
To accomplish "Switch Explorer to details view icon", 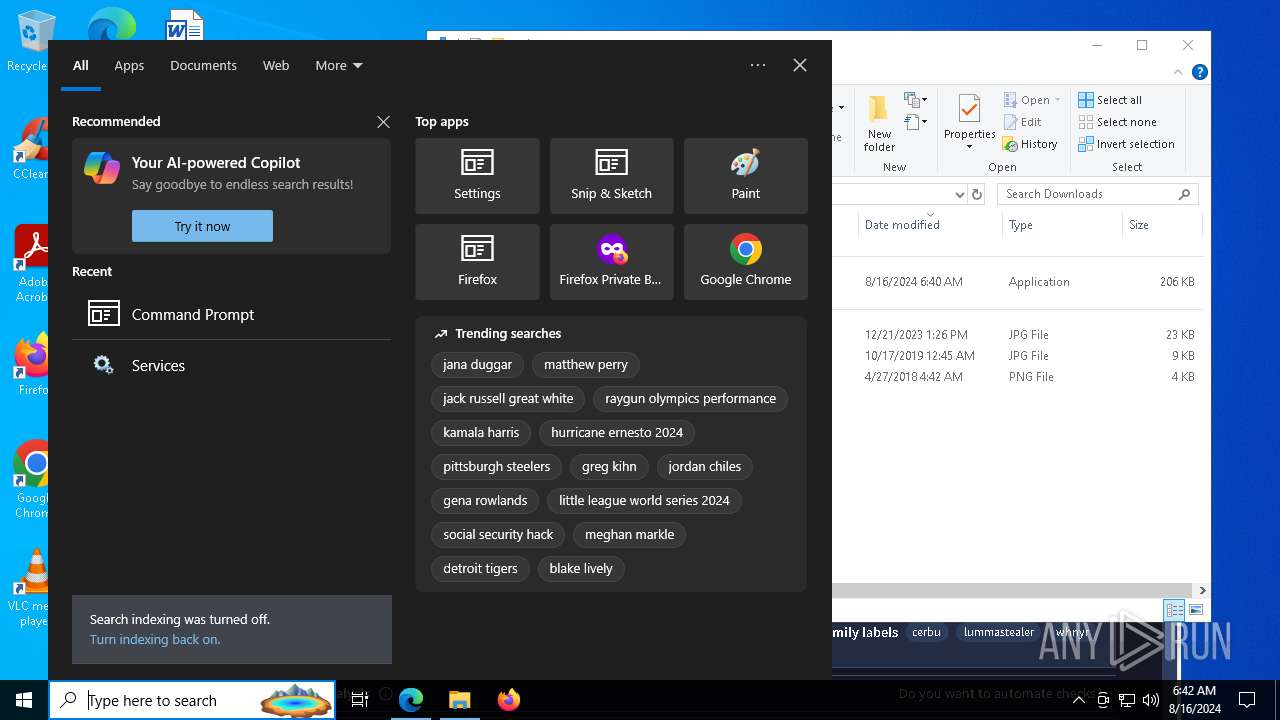I will pyautogui.click(x=1174, y=610).
